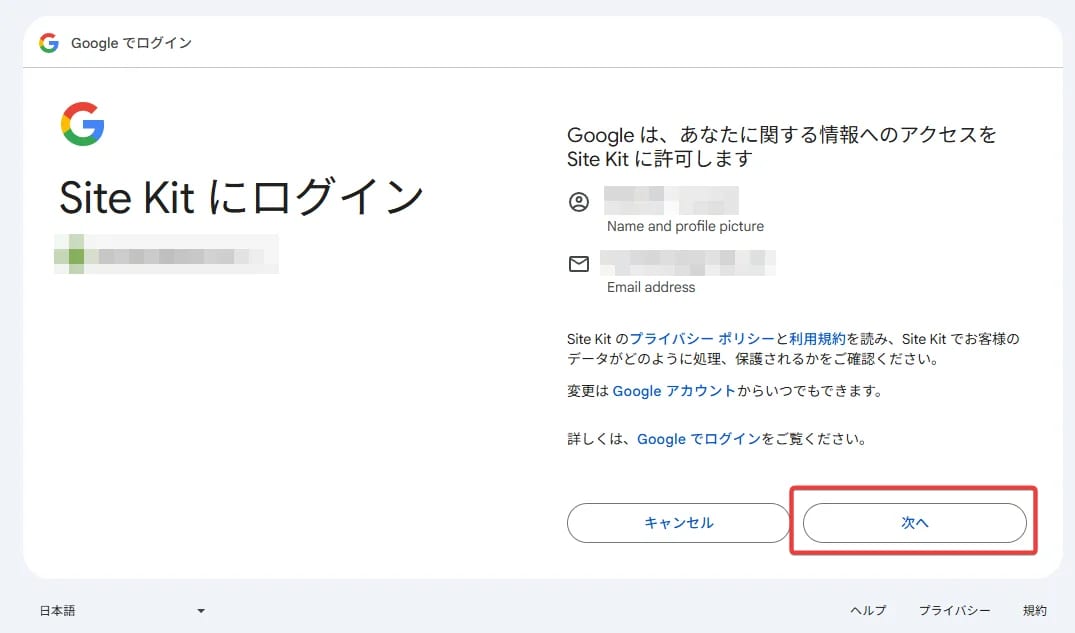Click 規約 at the bottom right
Viewport: 1075px width, 633px height.
(x=1035, y=610)
